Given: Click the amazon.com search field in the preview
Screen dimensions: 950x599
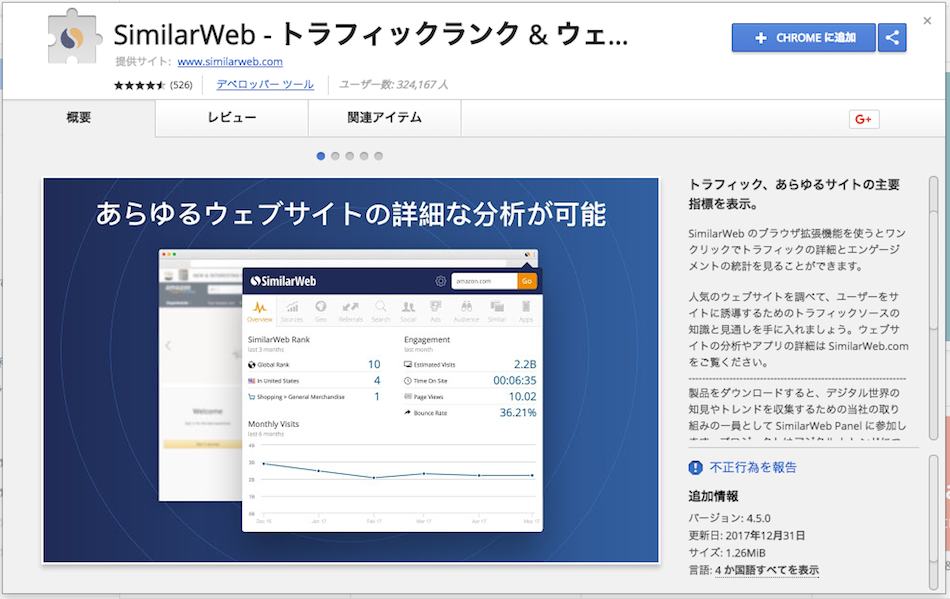Looking at the screenshot, I should click(x=485, y=281).
